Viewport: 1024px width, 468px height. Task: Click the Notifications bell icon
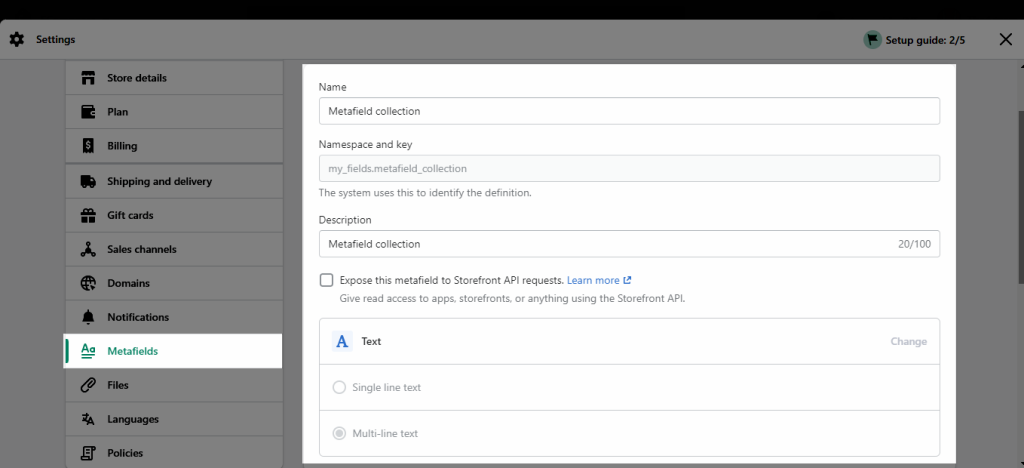pos(88,317)
